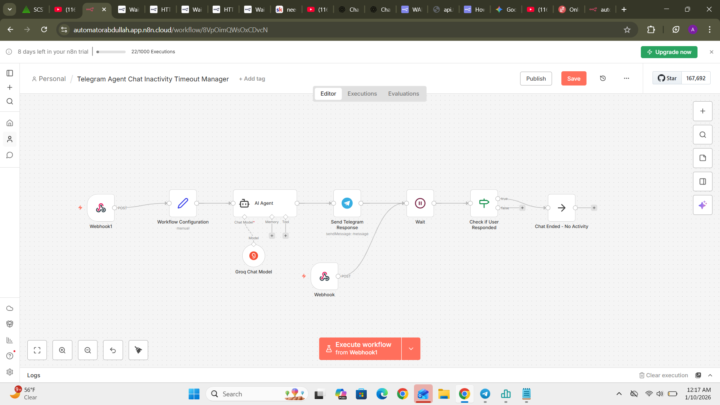Viewport: 720px width, 405px height.
Task: Create new item with sidebar plus
Action: tap(10, 87)
